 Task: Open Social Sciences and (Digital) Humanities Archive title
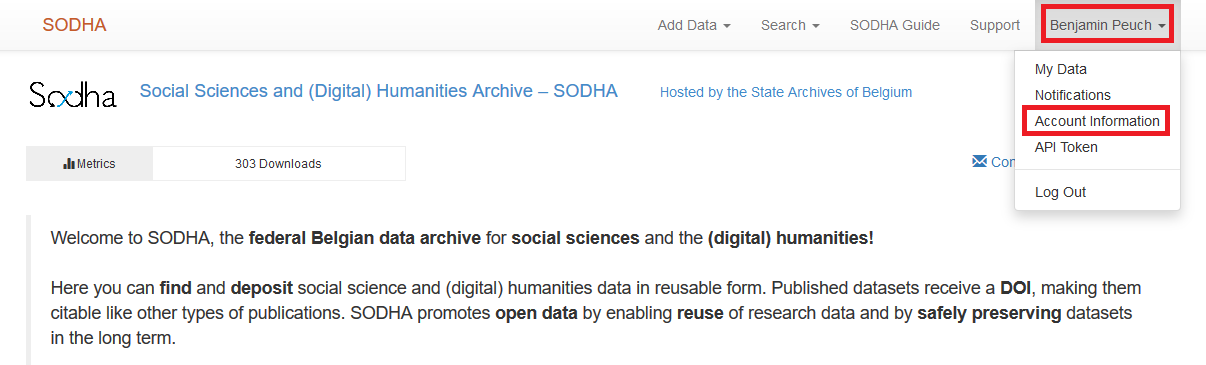pyautogui.click(x=378, y=91)
